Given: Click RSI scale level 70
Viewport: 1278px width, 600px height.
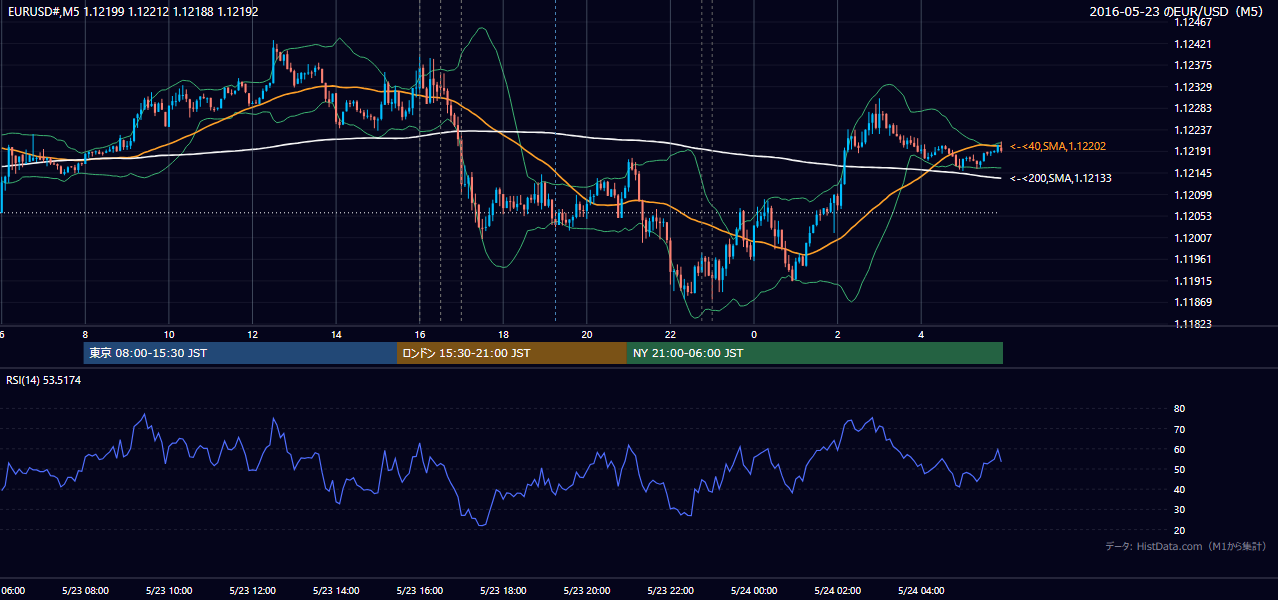Looking at the screenshot, I should (x=1179, y=429).
